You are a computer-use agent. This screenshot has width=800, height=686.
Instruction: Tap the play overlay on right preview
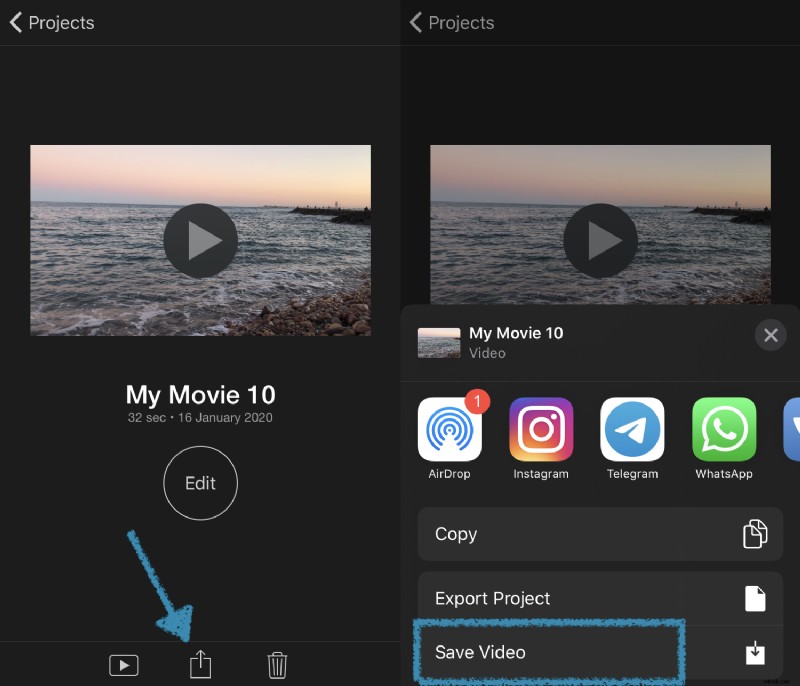(x=600, y=240)
